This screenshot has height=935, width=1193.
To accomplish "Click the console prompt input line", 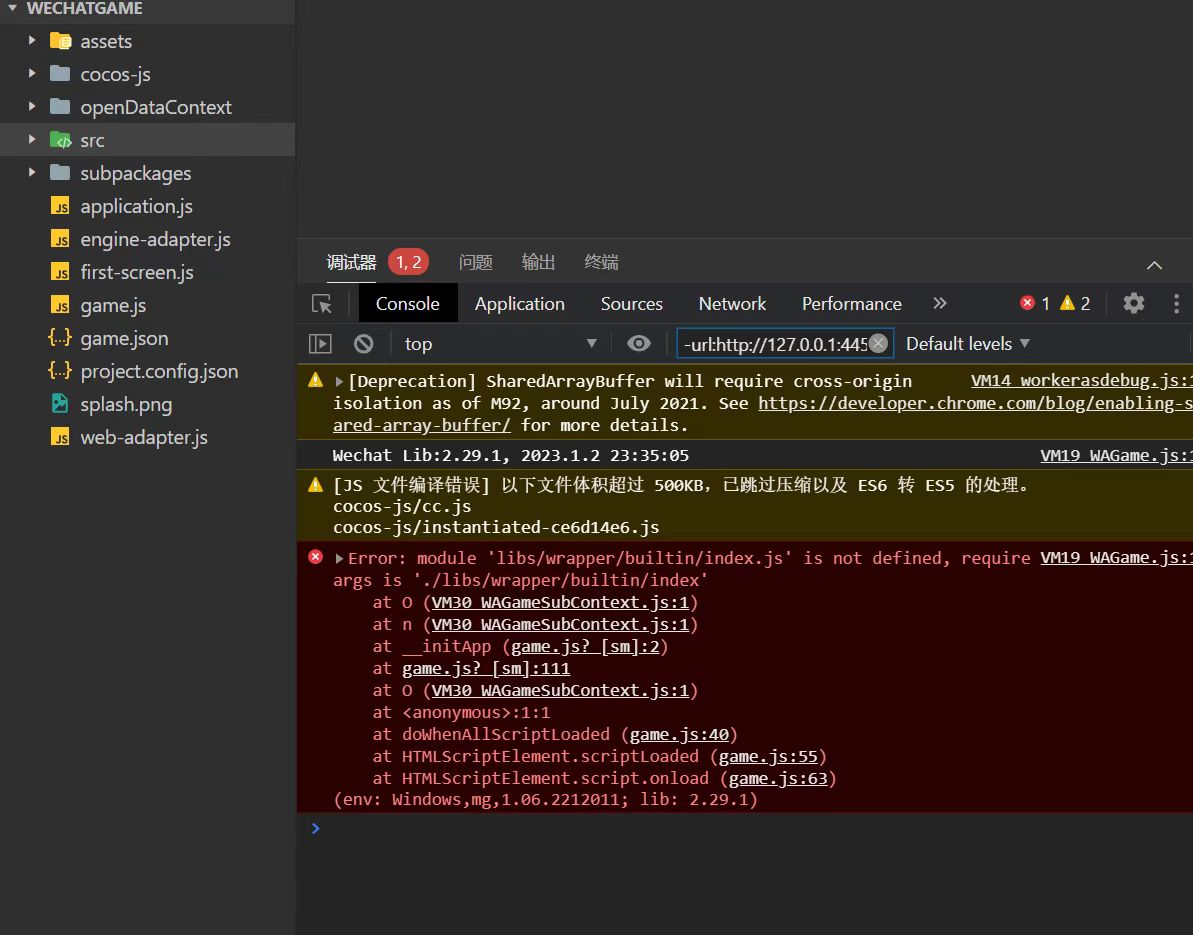I will (x=744, y=828).
